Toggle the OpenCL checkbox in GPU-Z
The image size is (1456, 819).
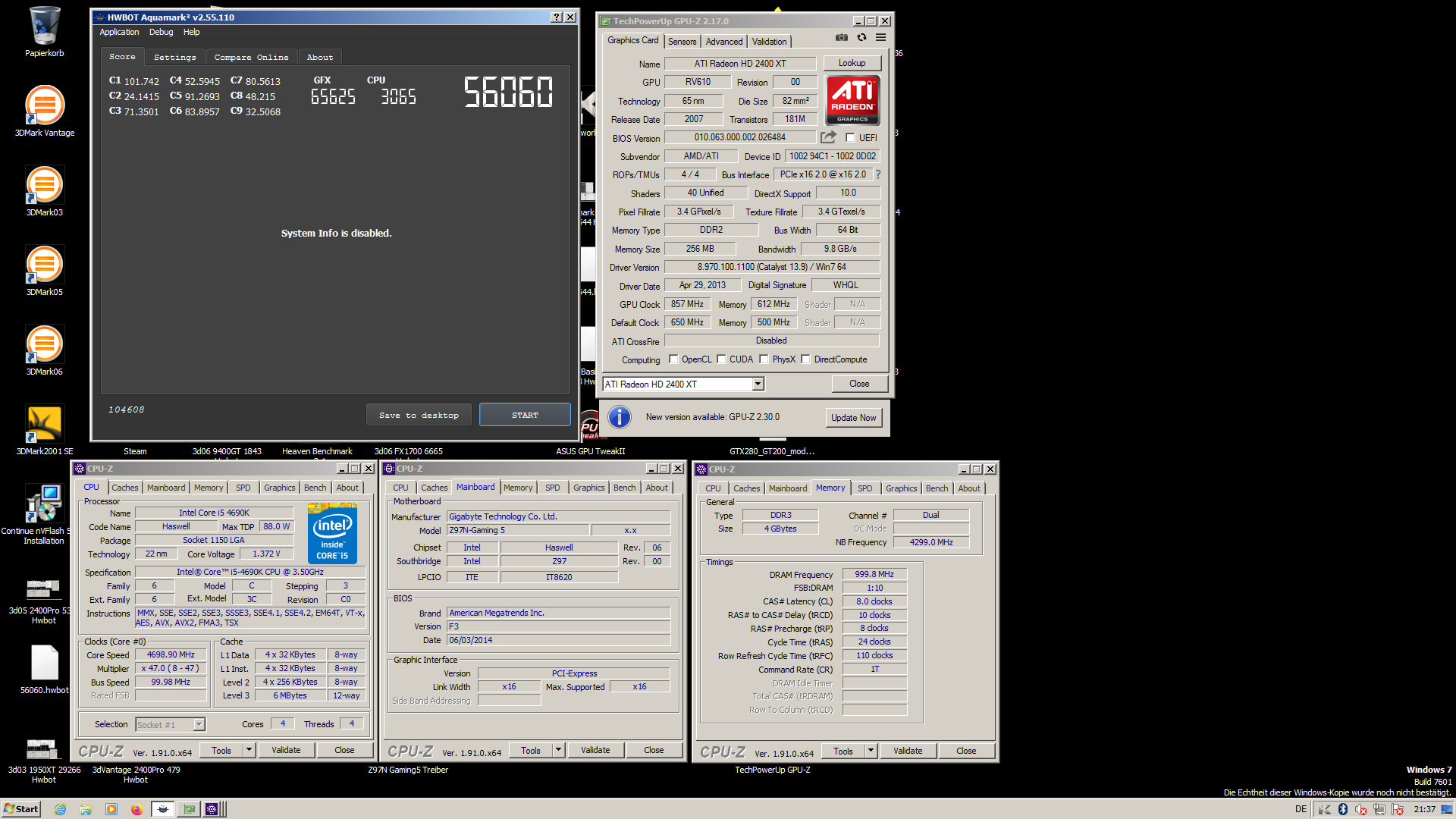[x=673, y=359]
